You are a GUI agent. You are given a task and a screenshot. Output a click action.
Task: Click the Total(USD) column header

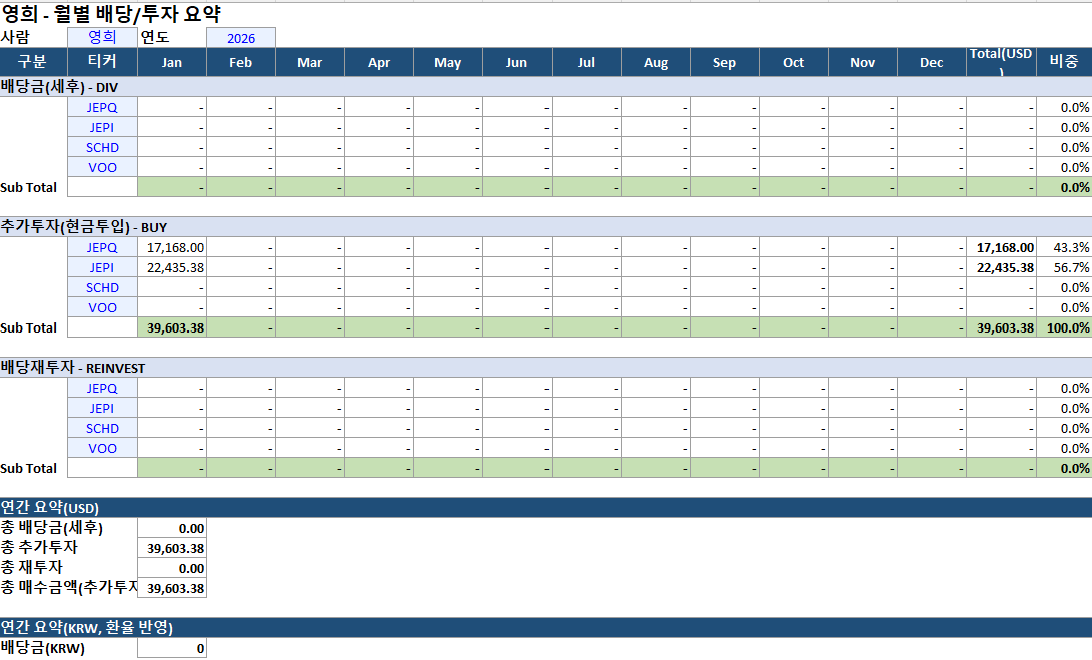point(1001,62)
